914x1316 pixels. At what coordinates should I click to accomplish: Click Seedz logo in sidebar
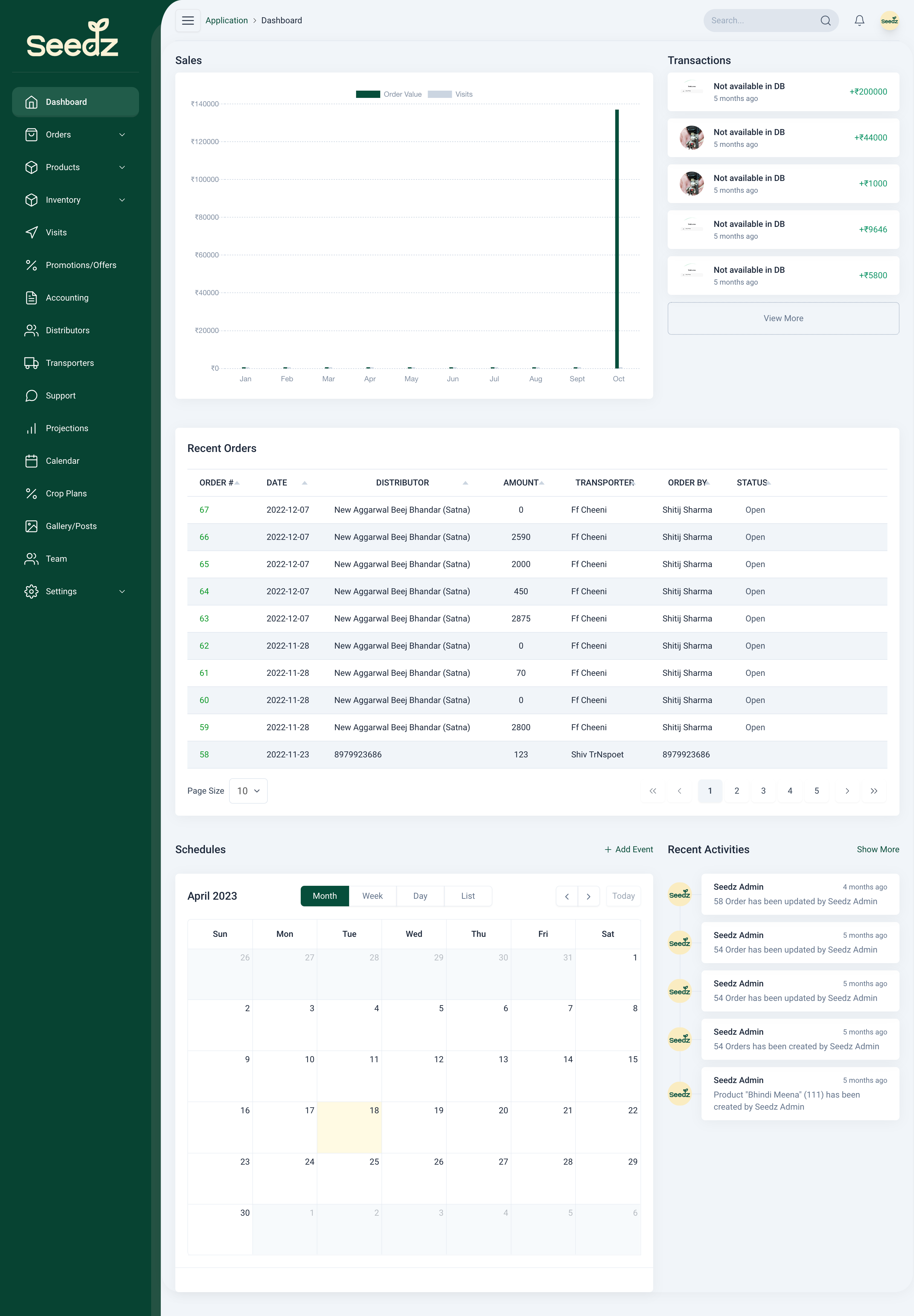pyautogui.click(x=73, y=38)
